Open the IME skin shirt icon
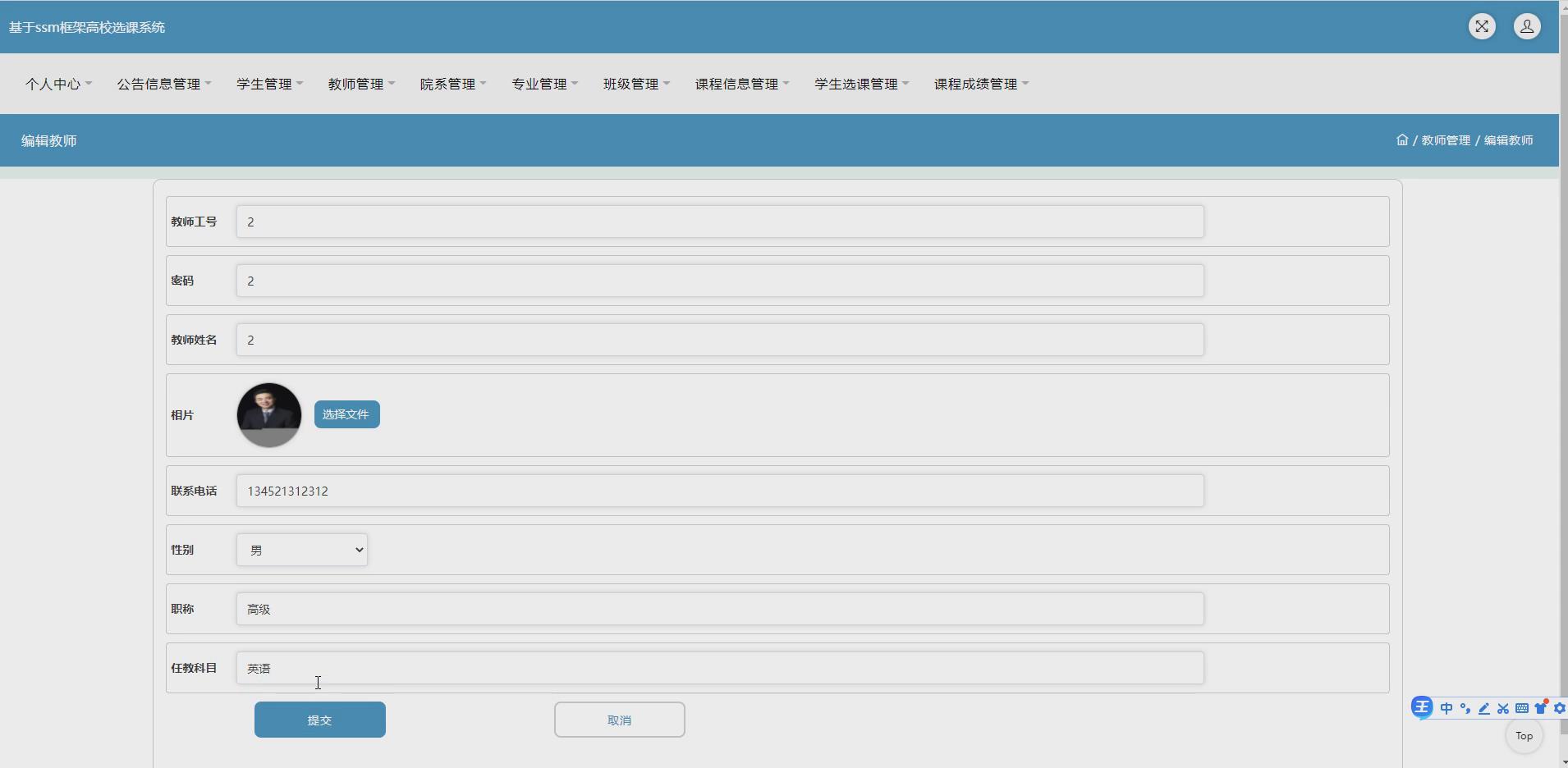The height and width of the screenshot is (768, 1568). [1541, 707]
